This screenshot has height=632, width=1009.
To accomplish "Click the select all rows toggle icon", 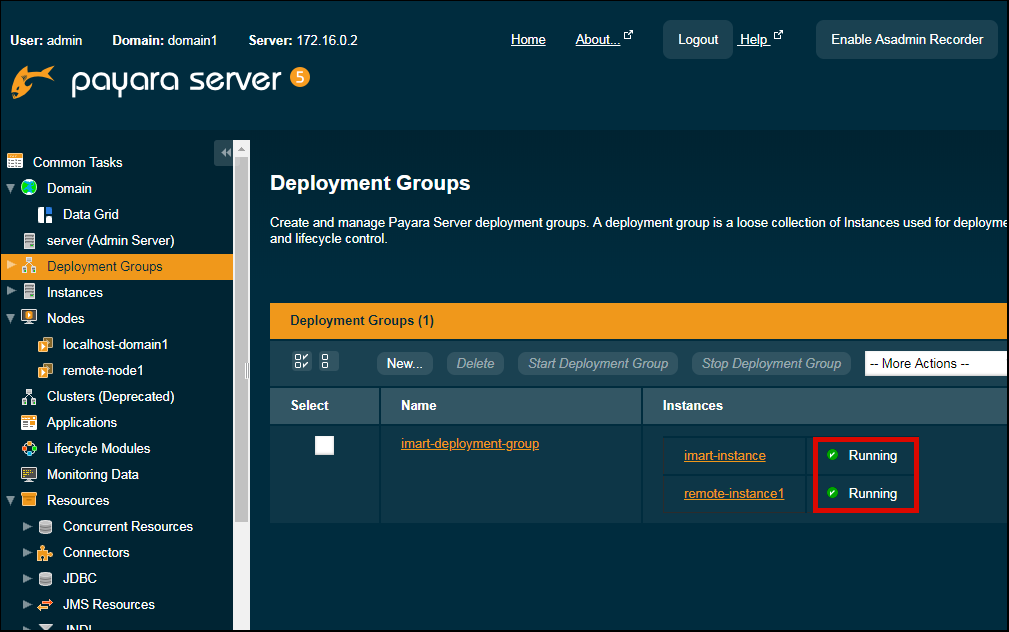I will pyautogui.click(x=301, y=361).
